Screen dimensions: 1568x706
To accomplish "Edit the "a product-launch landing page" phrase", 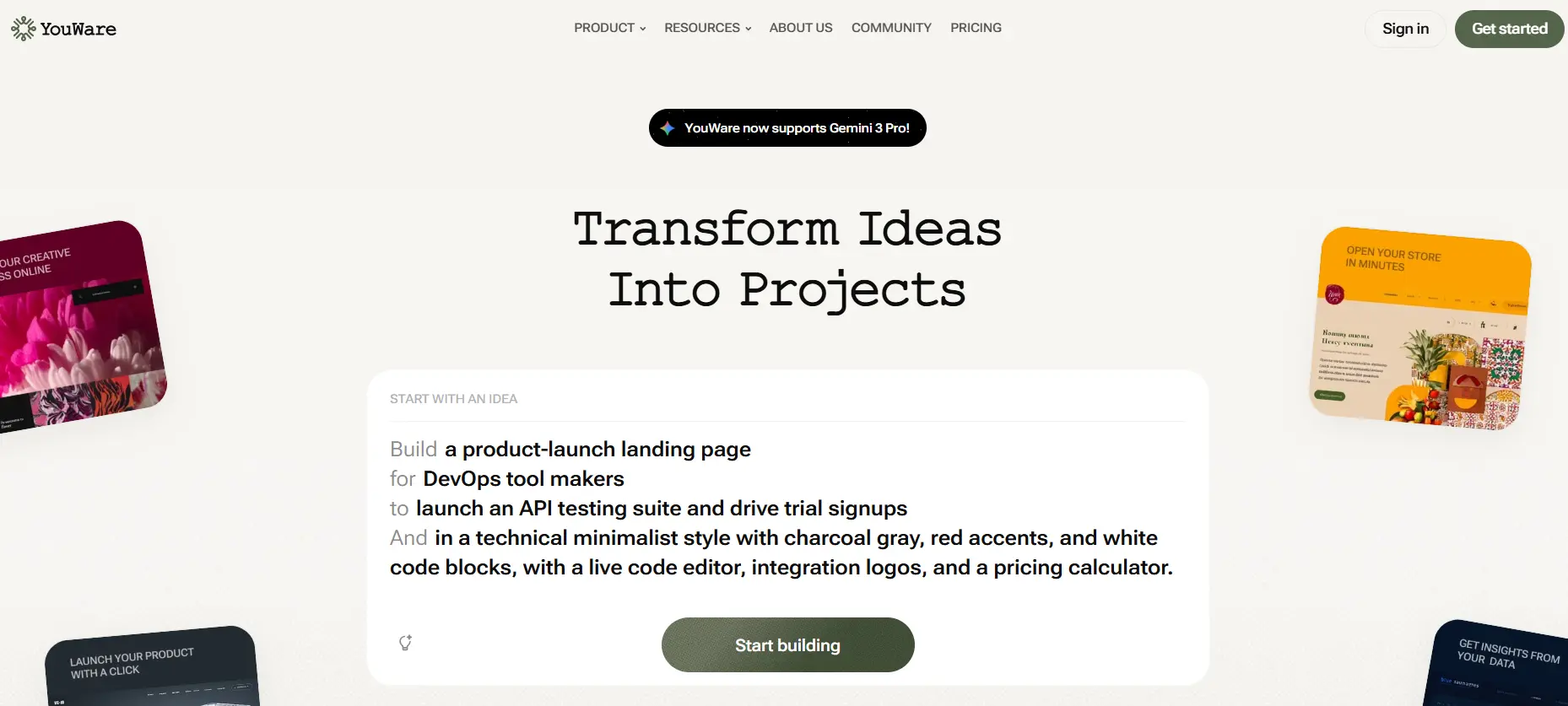I will (x=597, y=450).
